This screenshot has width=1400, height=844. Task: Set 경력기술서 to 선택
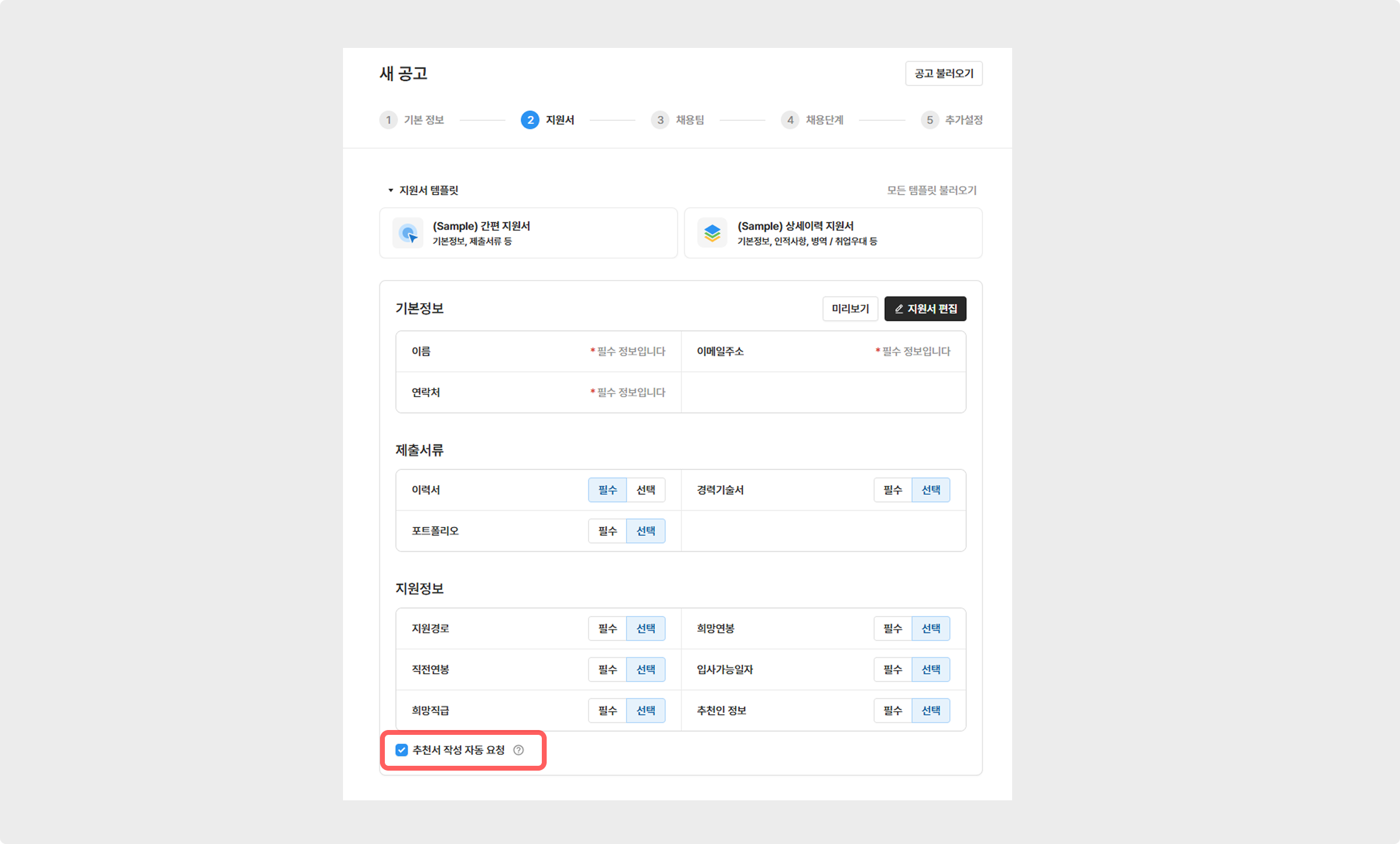(931, 490)
